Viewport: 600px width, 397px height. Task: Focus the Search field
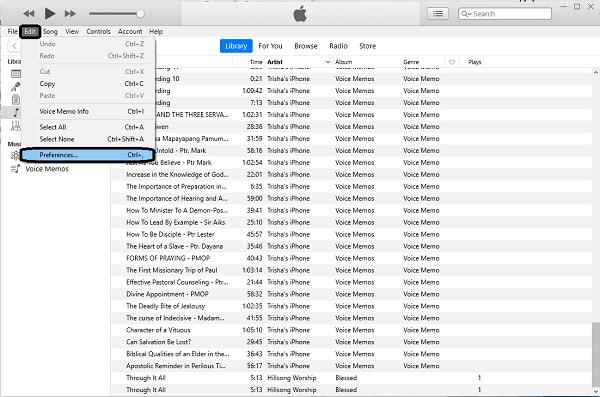[x=505, y=14]
